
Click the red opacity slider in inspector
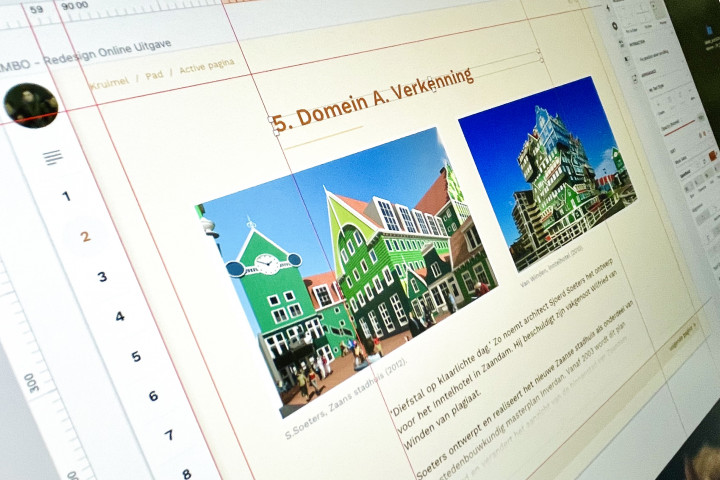click(680, 127)
